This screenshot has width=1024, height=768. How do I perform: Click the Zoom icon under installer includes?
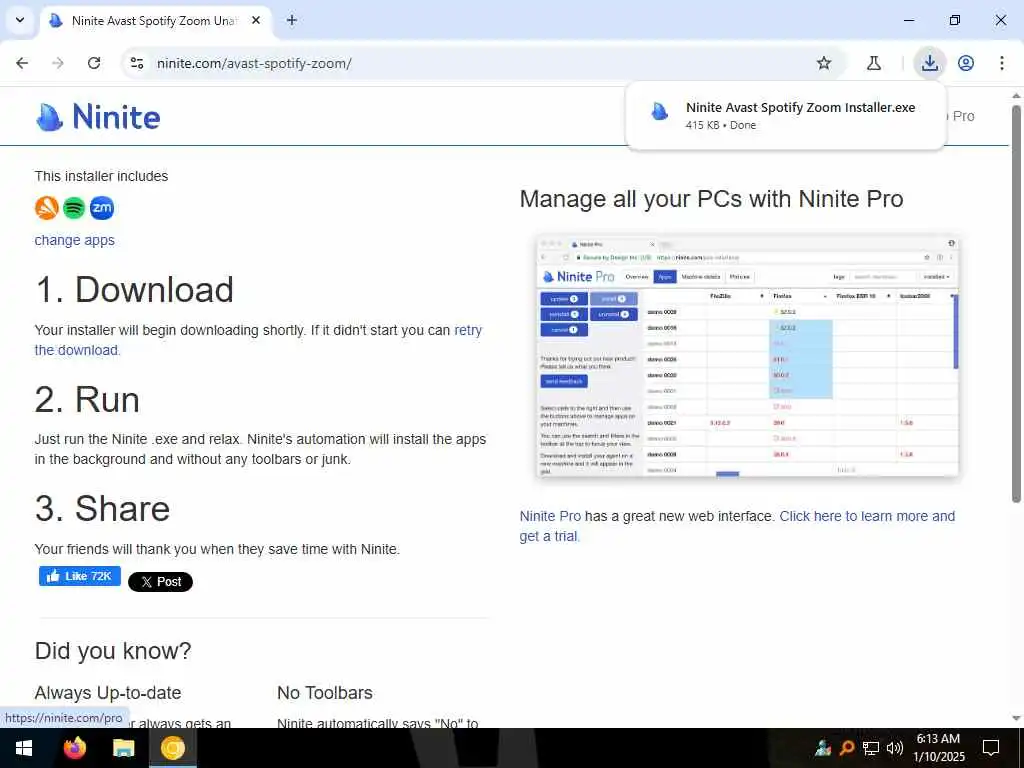click(102, 208)
